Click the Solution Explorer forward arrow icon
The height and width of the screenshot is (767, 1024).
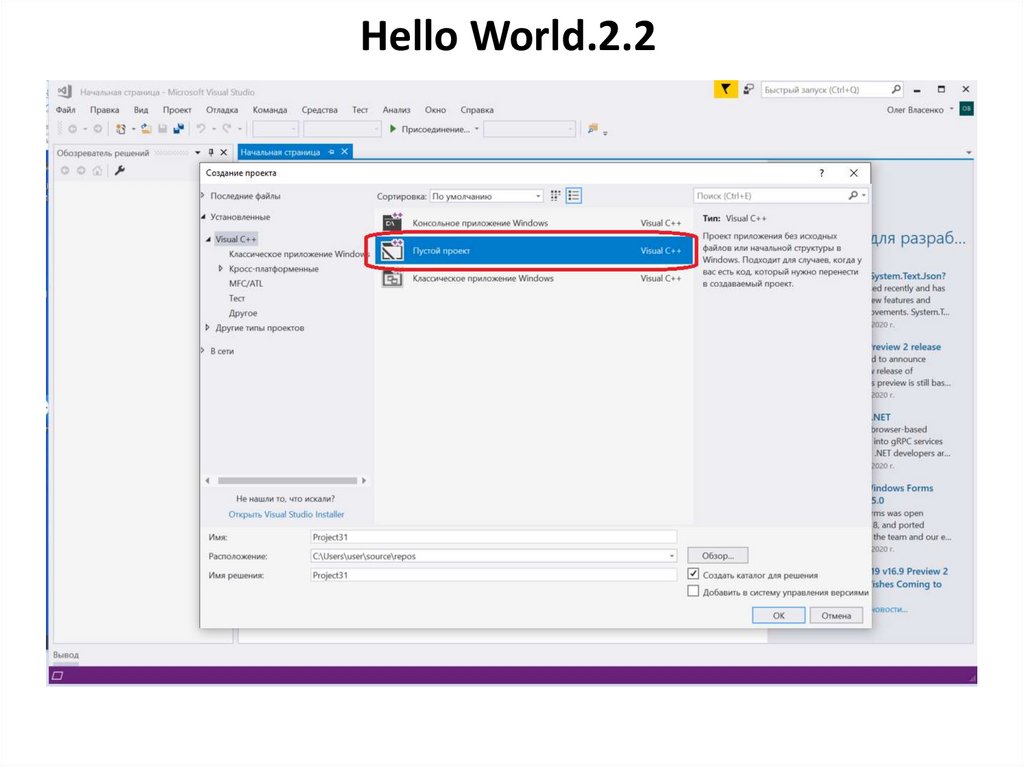click(x=81, y=171)
